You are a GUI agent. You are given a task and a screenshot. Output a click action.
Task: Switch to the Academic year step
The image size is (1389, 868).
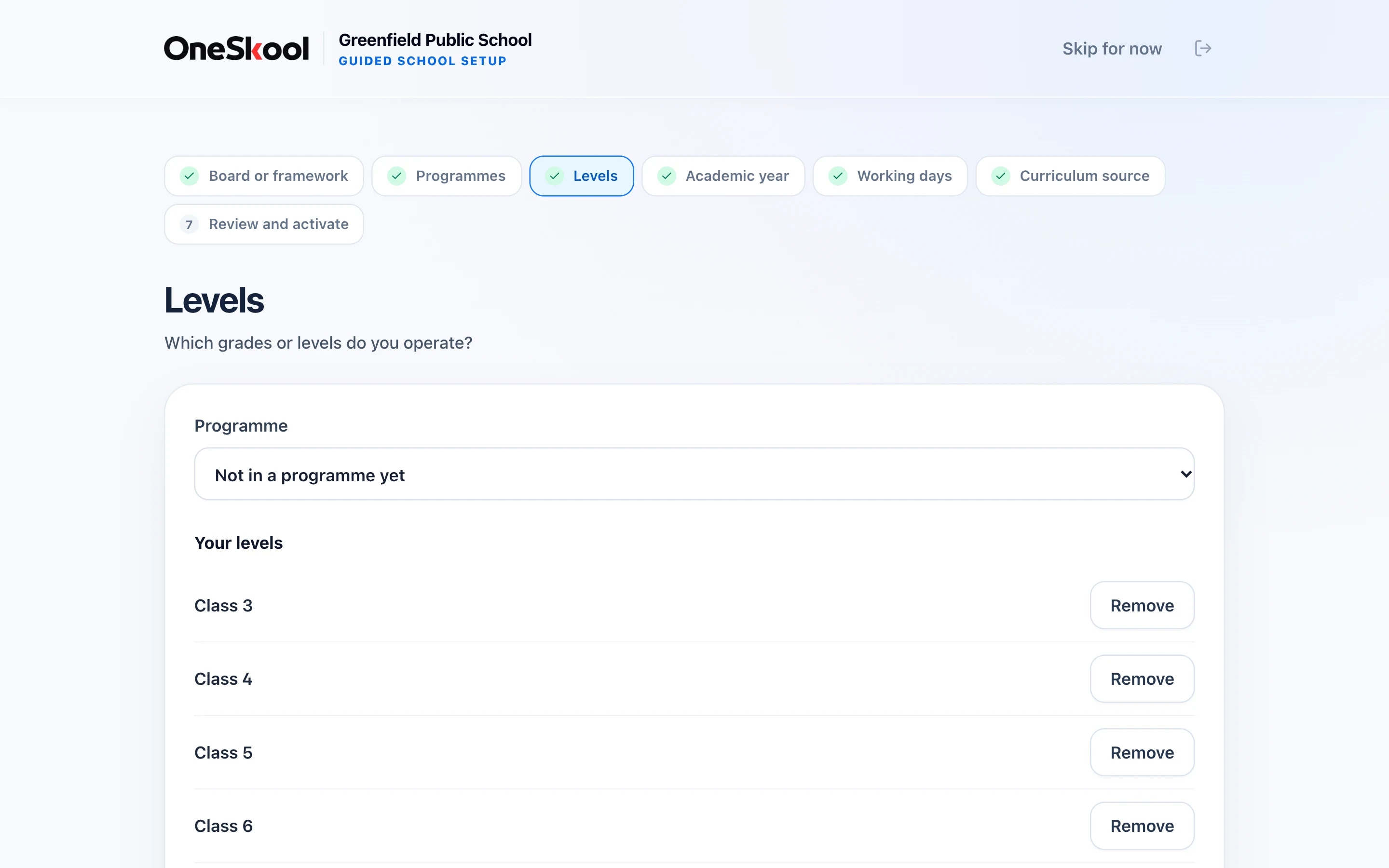click(x=723, y=176)
